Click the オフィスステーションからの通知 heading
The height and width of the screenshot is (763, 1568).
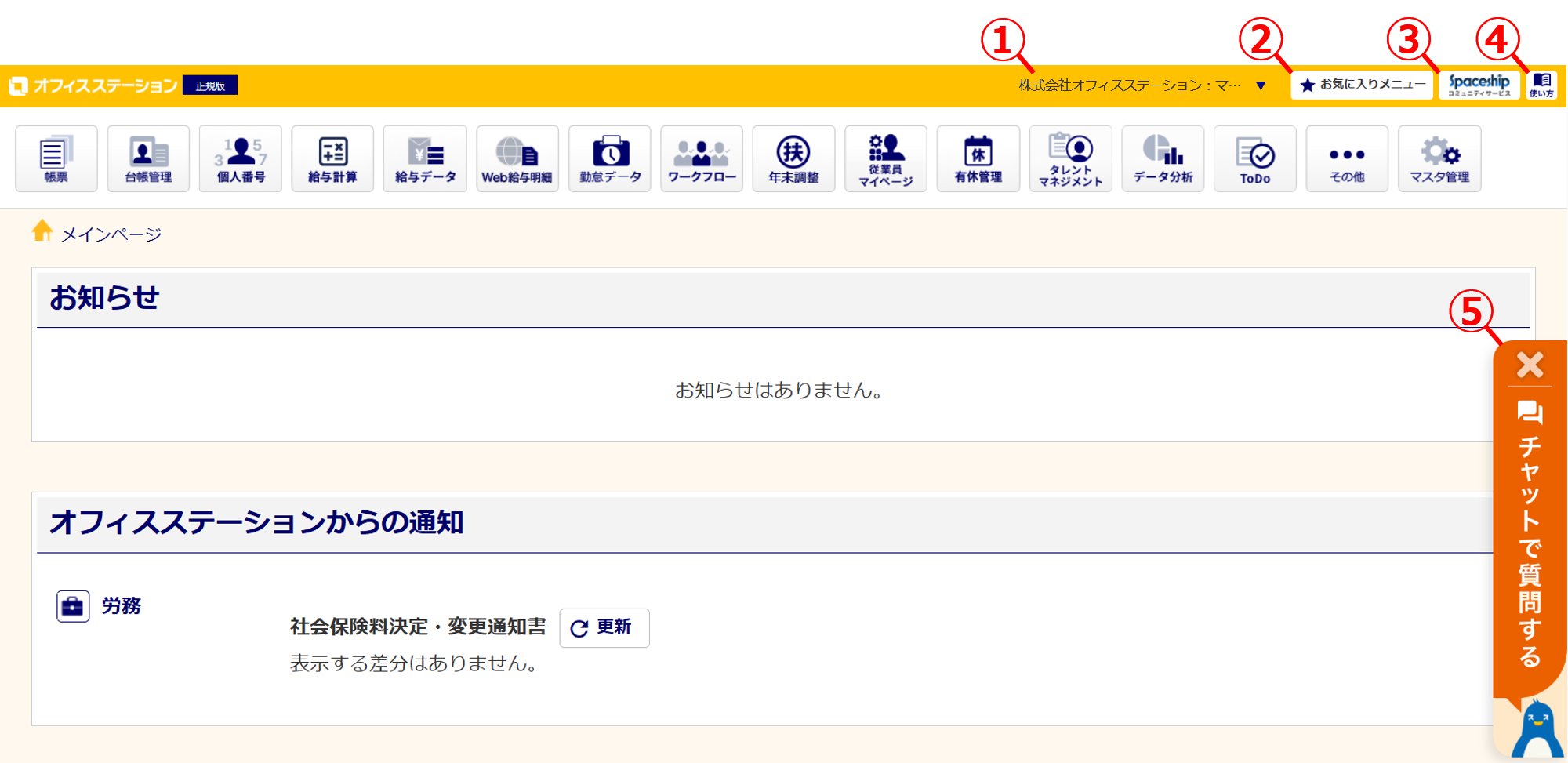point(256,522)
